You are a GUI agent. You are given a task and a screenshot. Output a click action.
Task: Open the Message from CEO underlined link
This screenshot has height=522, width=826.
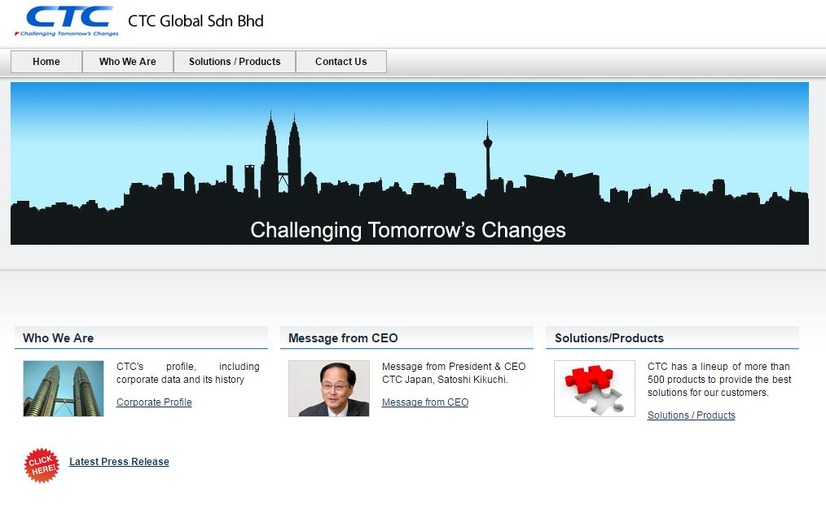pyautogui.click(x=425, y=402)
